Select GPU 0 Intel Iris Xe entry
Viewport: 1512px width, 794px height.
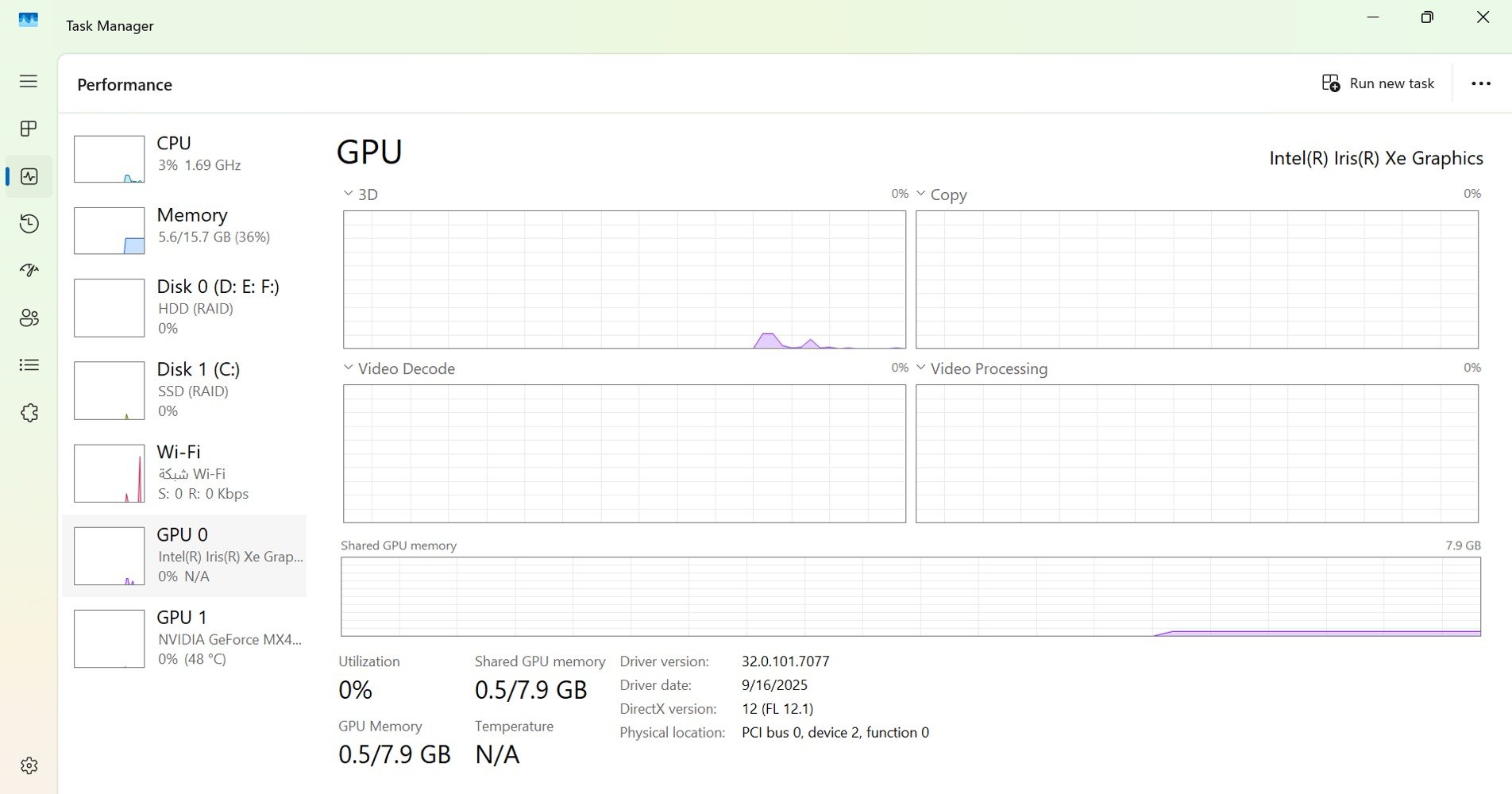pyautogui.click(x=184, y=556)
